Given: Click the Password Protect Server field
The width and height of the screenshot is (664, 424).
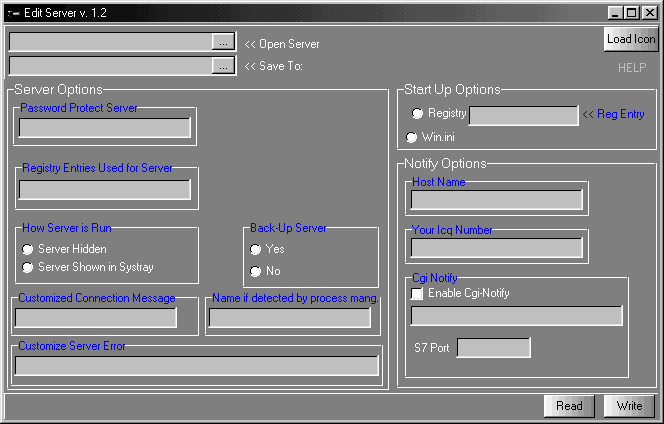Looking at the screenshot, I should tap(105, 128).
